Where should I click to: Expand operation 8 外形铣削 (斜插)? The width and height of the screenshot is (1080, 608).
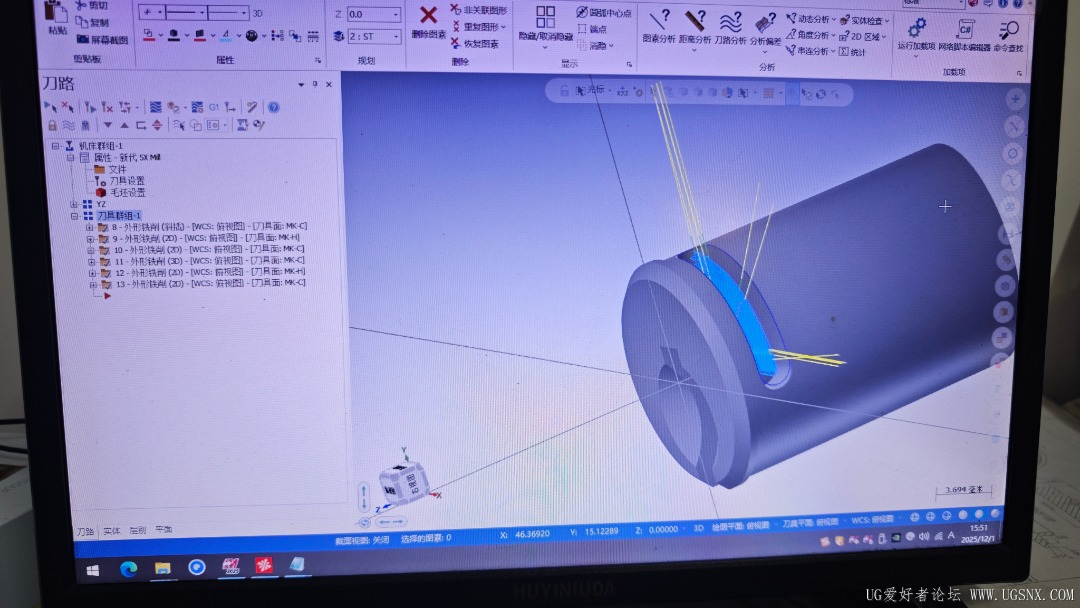pos(89,227)
